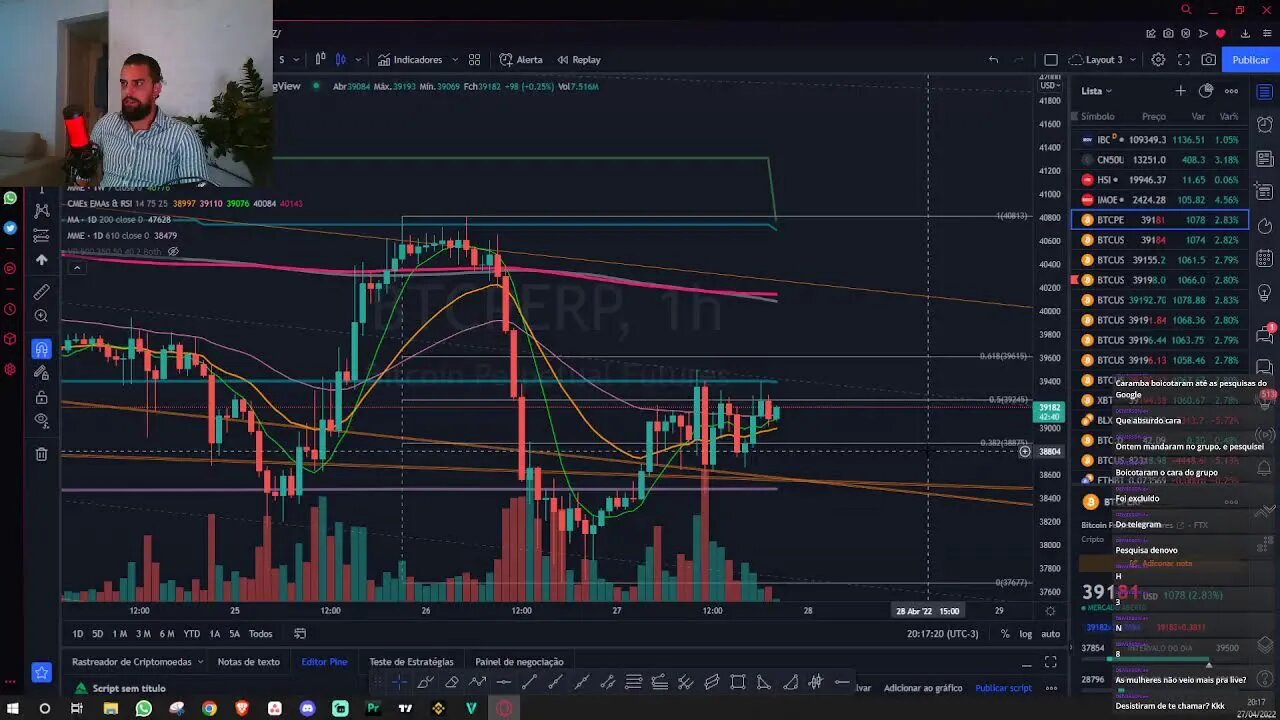
Task: Show the hidden VP indicator eye
Action: point(173,251)
